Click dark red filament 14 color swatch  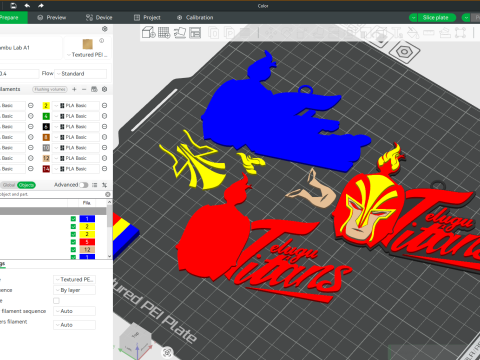click(x=46, y=169)
